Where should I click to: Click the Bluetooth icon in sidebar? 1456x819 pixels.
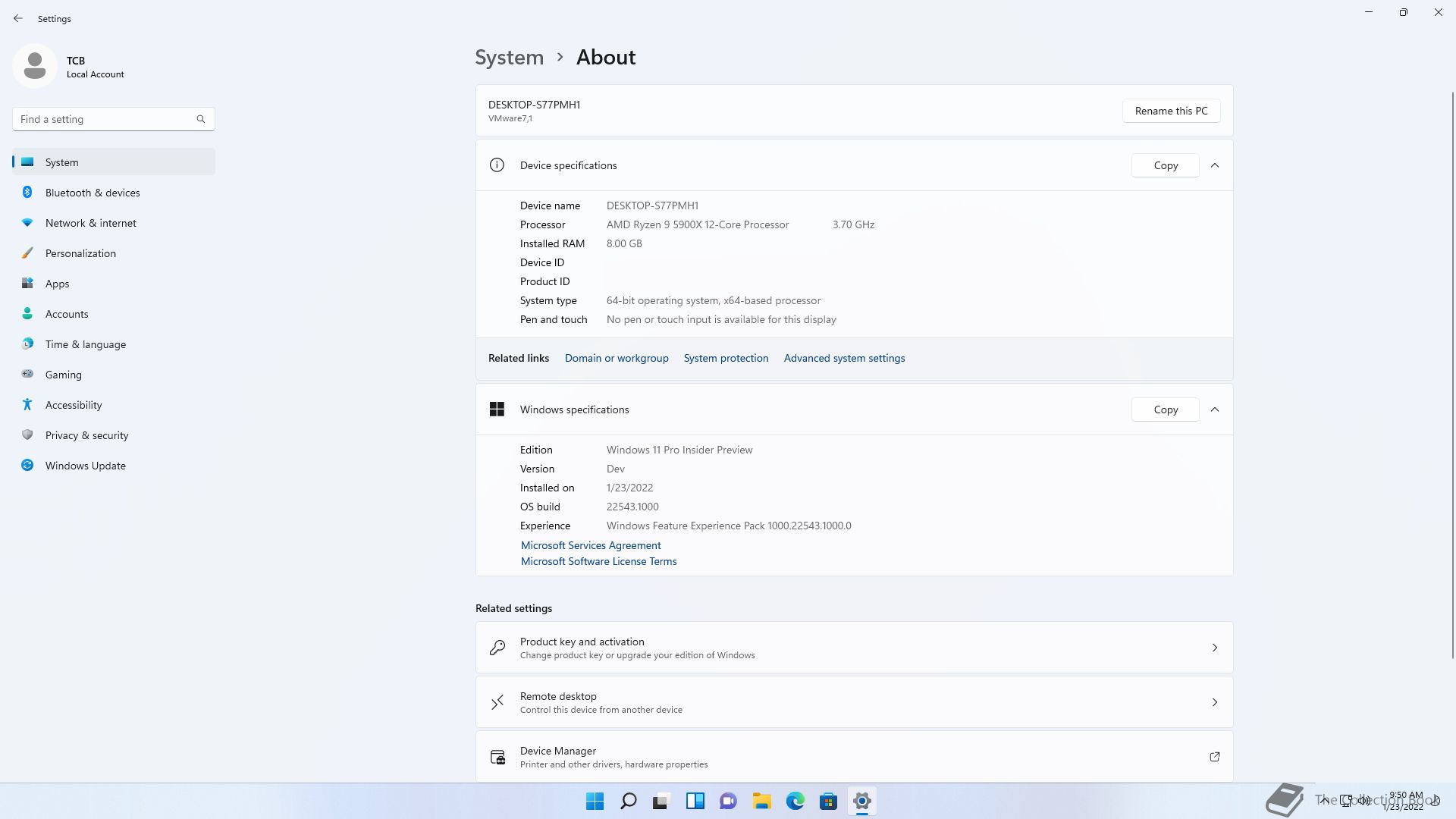click(x=27, y=193)
